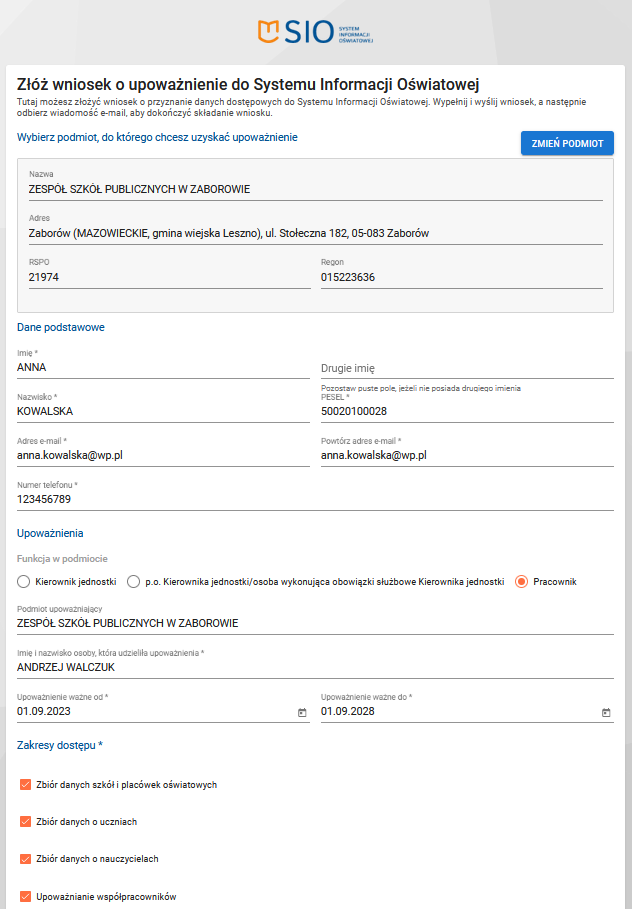Image resolution: width=632 pixels, height=909 pixels.
Task: Click the 'Upoważnienie ważne od' date field
Action: click(x=150, y=712)
